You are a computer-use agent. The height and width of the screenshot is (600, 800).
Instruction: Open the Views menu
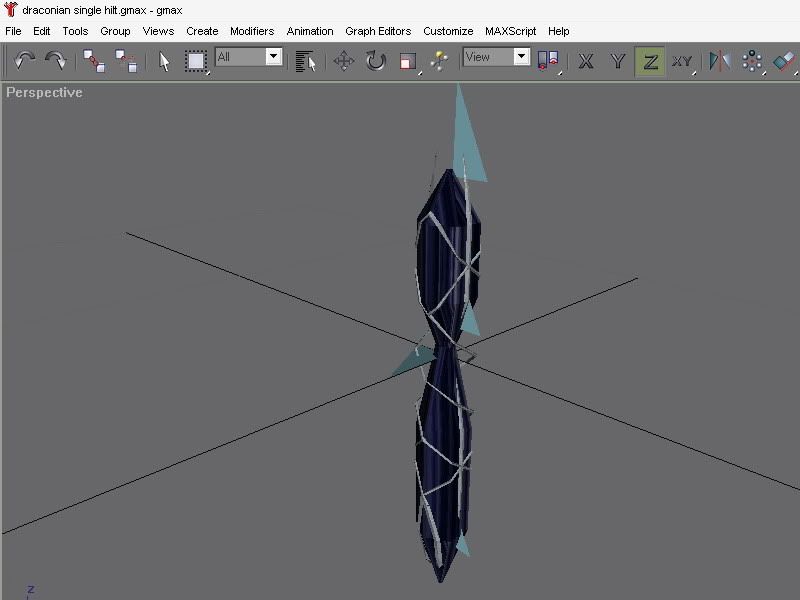158,31
